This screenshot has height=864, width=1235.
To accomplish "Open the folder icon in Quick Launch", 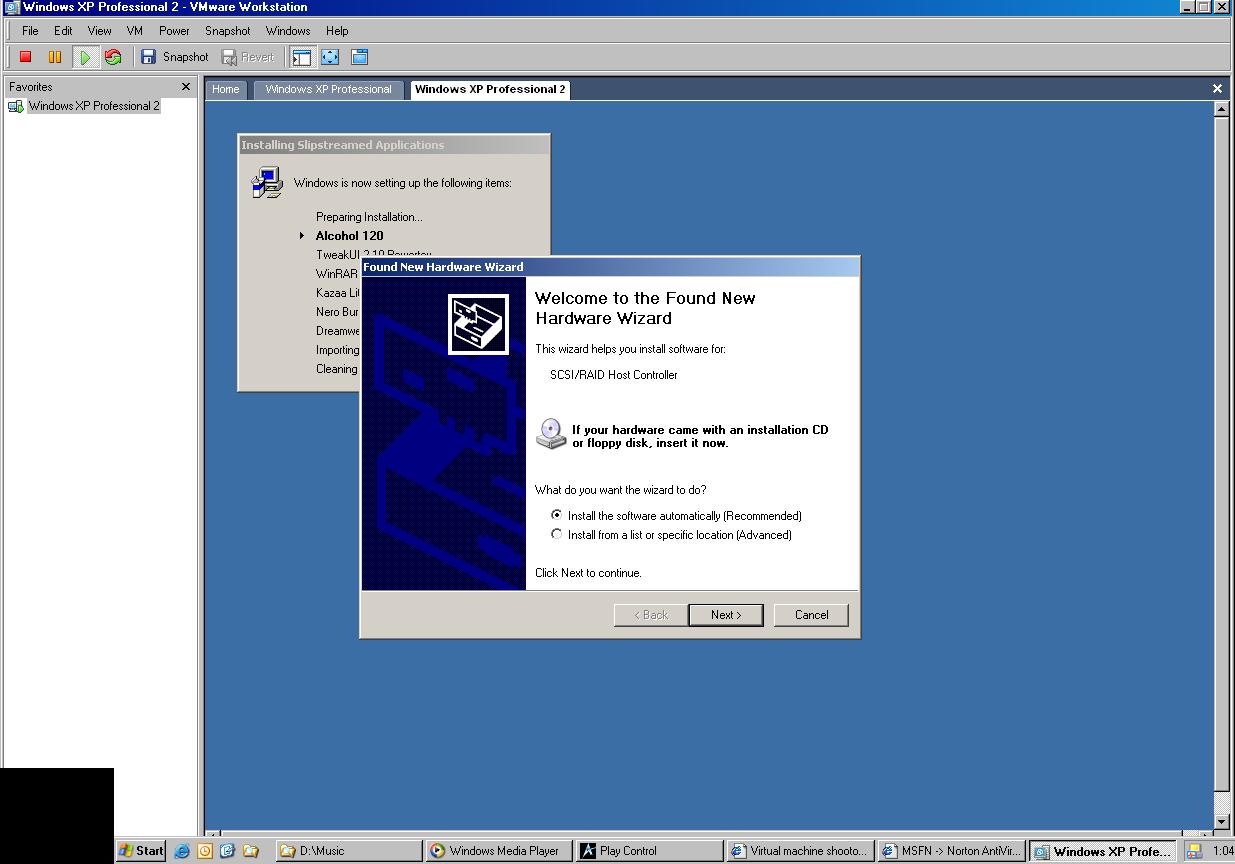I will (x=250, y=851).
